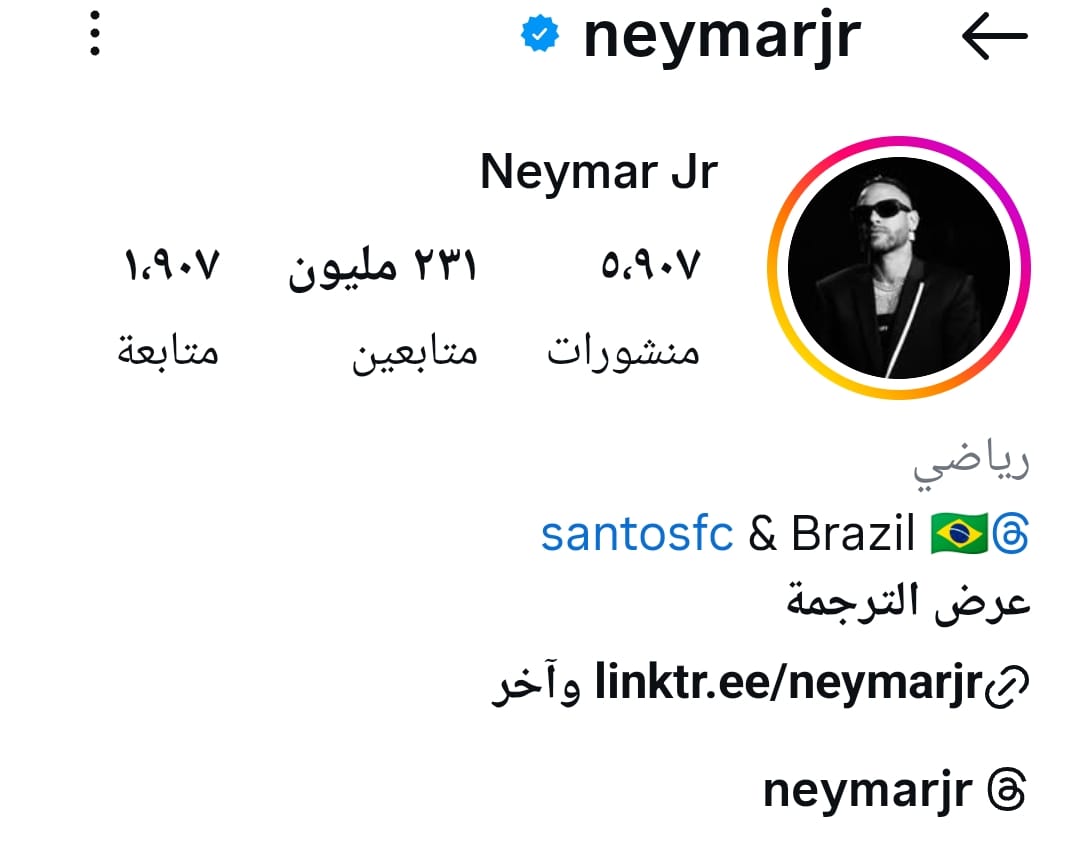Tap the متابعين followers label
Viewport: 1079px width, 841px height.
click(x=415, y=352)
